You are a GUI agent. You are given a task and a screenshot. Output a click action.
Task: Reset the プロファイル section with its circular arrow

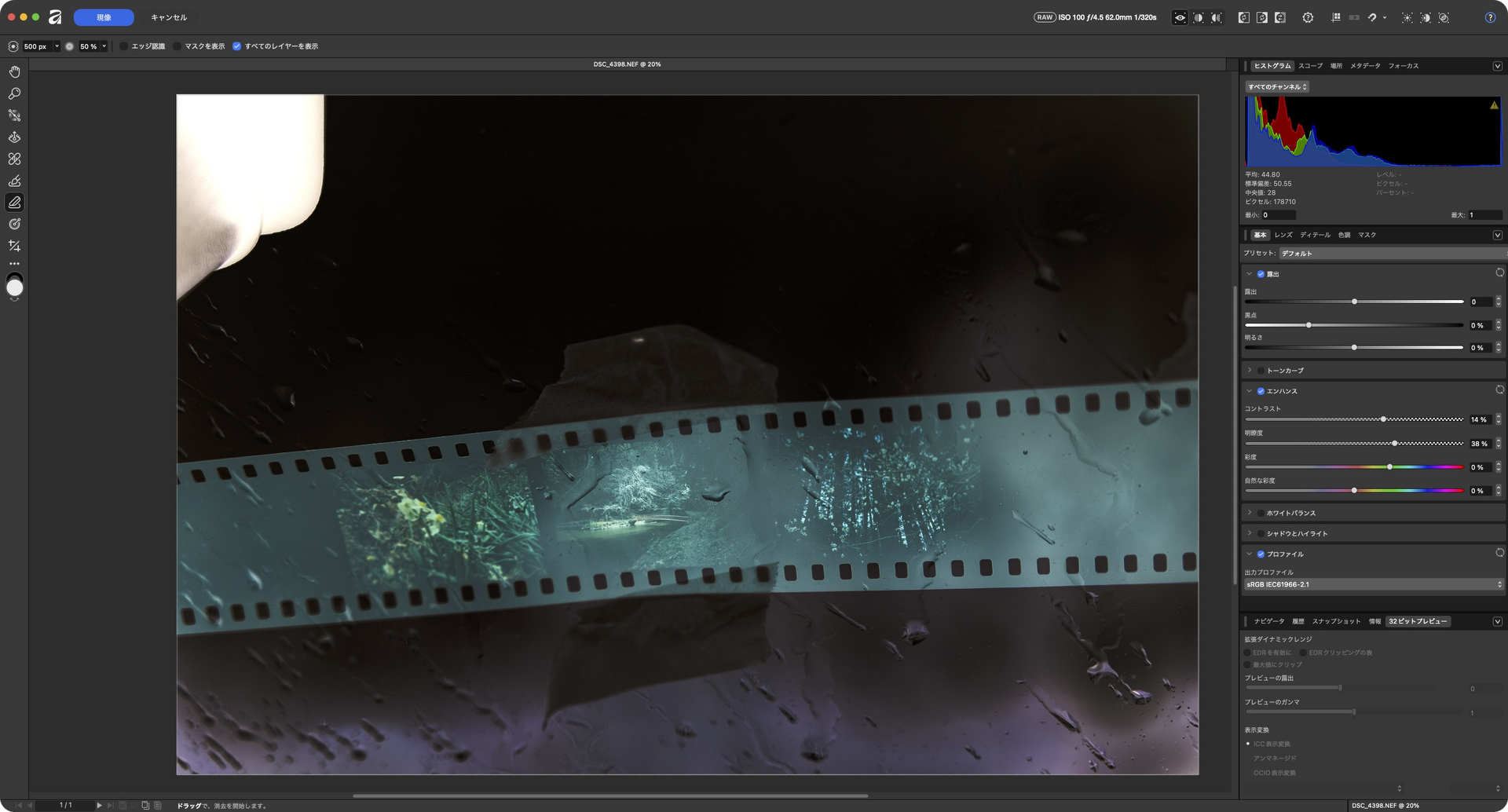(x=1499, y=553)
